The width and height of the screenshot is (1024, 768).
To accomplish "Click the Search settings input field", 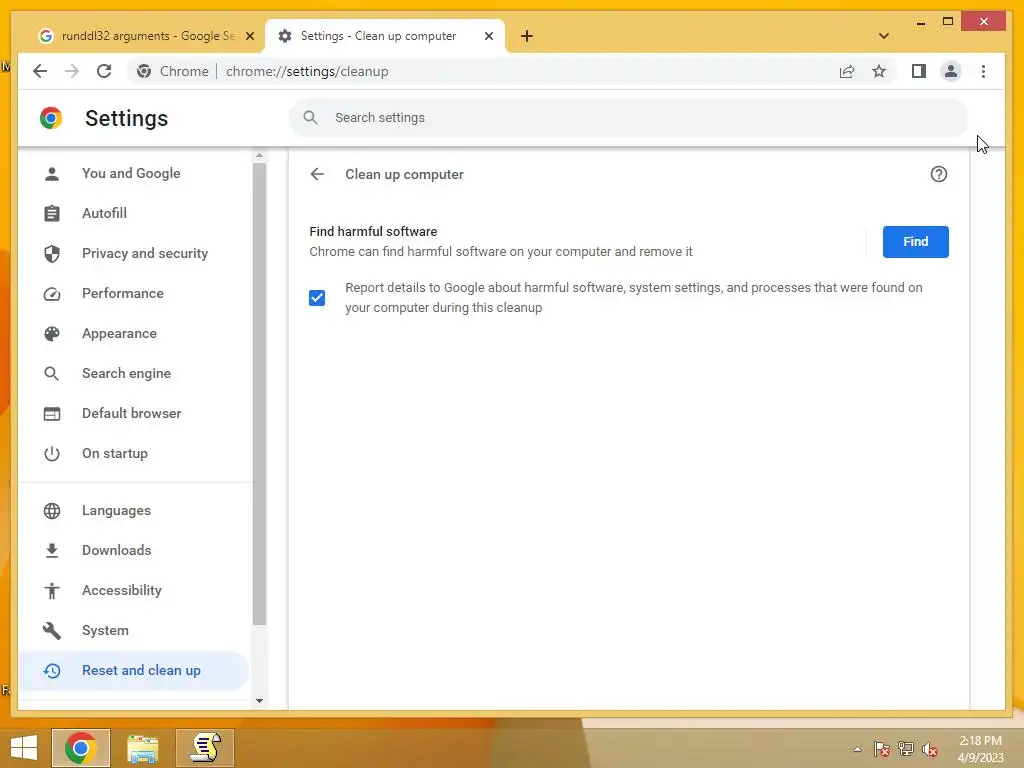I will click(628, 118).
